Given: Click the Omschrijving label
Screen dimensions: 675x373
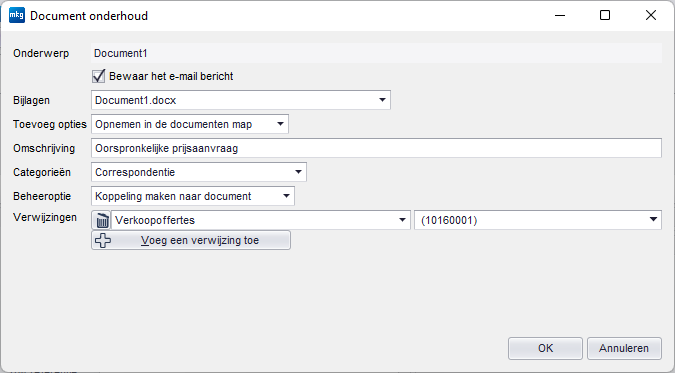Looking at the screenshot, I should pos(44,149).
